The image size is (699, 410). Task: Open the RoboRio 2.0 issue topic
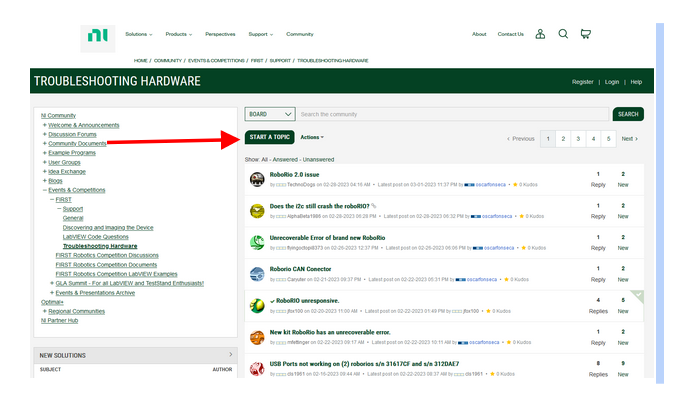pyautogui.click(x=294, y=175)
